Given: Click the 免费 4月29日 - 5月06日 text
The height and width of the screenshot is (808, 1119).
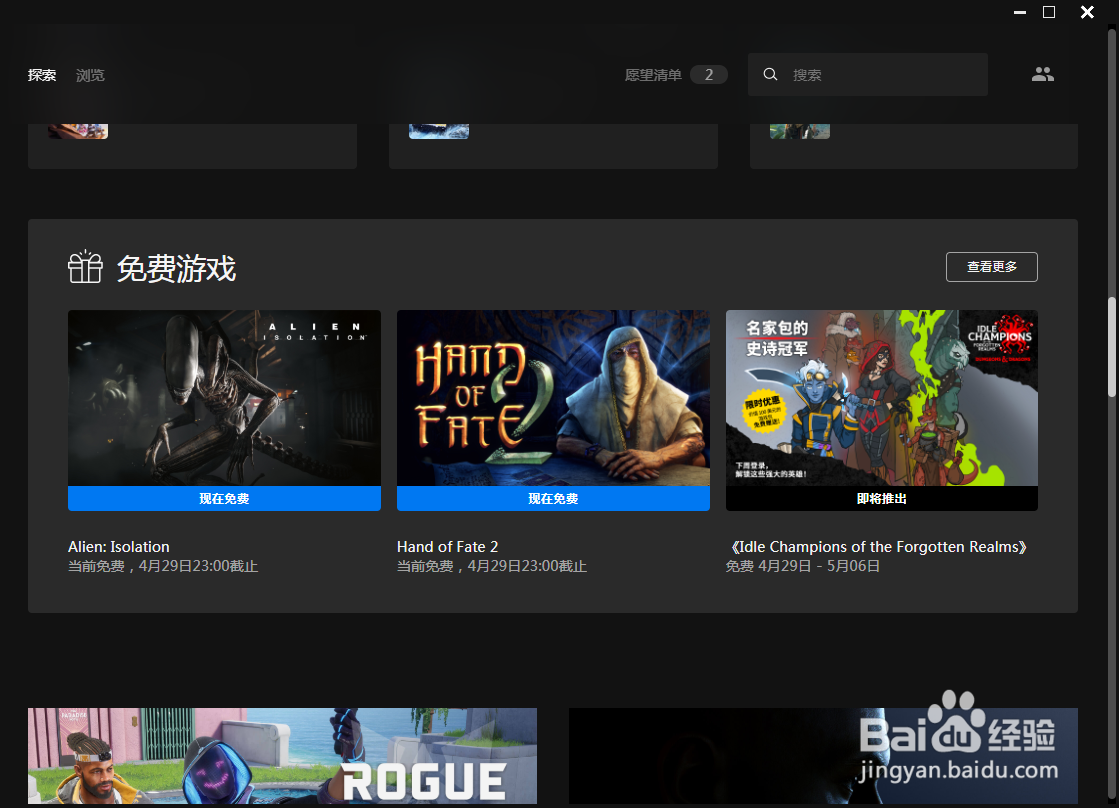Looking at the screenshot, I should click(x=803, y=566).
